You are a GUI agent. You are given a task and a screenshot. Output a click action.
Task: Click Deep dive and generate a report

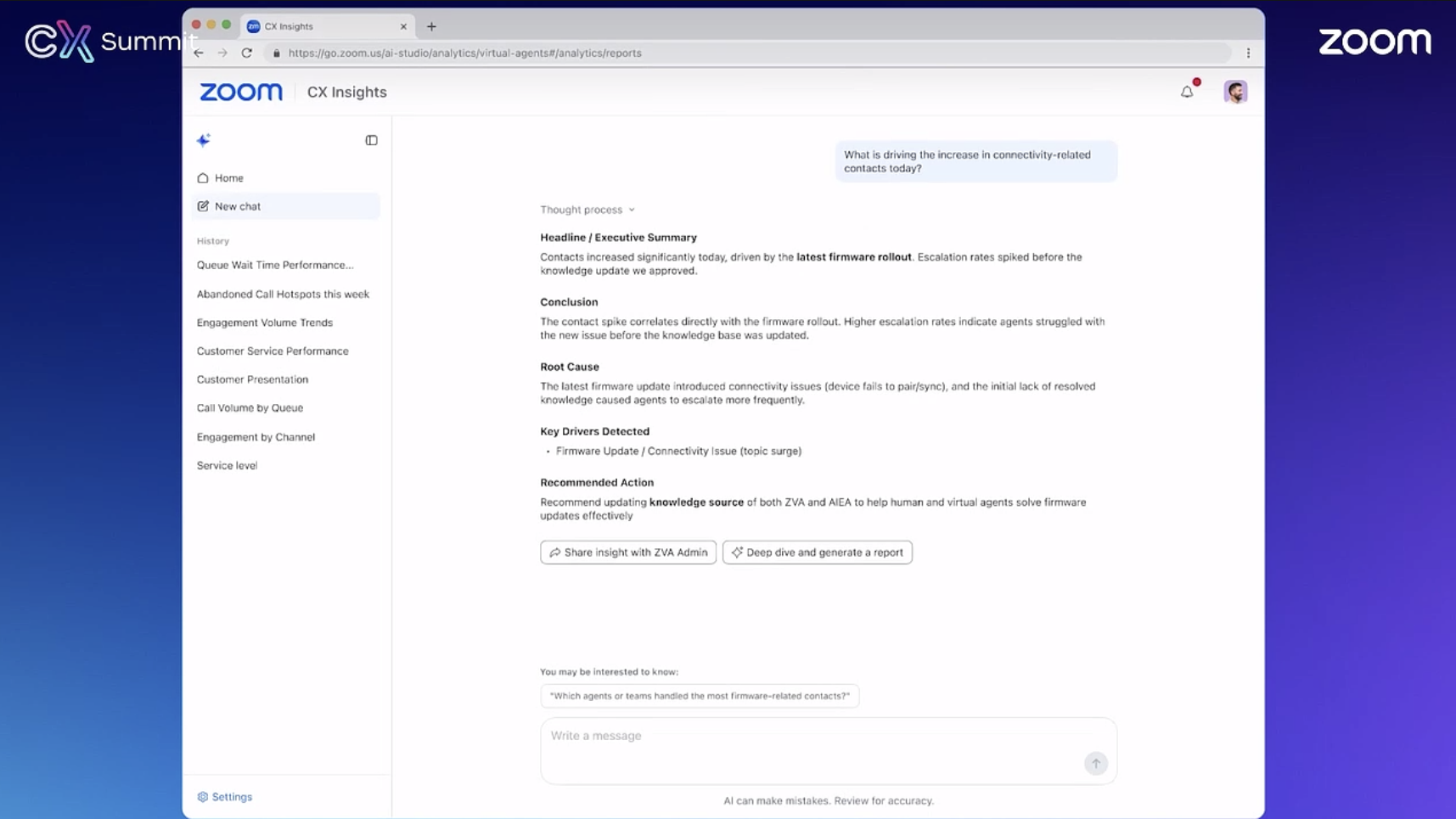point(817,553)
